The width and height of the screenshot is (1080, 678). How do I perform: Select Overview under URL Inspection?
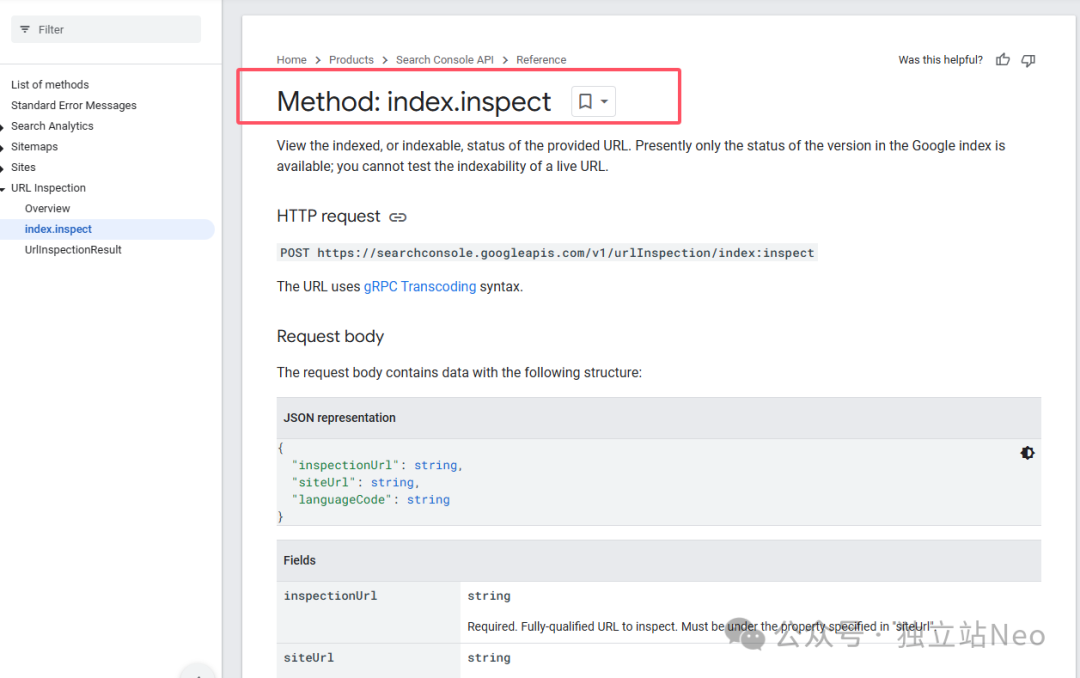click(47, 209)
